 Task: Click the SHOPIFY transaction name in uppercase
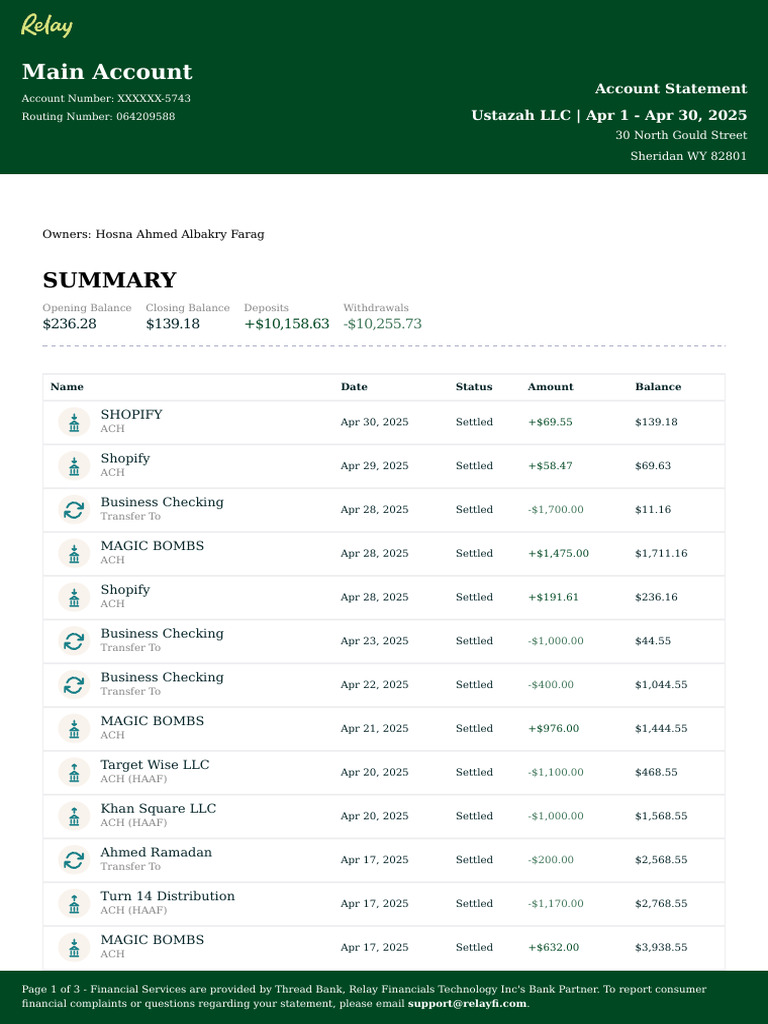point(131,415)
